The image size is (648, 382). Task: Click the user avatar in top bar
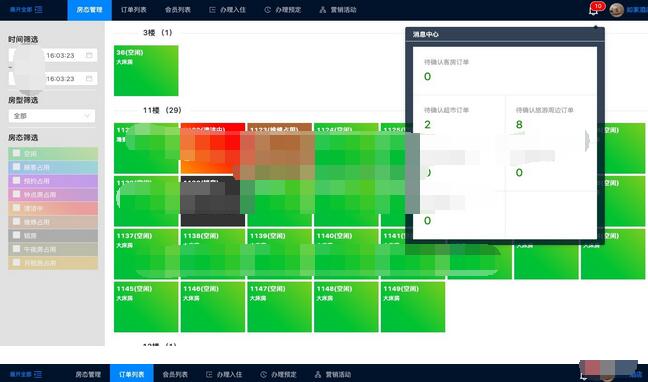pos(616,10)
